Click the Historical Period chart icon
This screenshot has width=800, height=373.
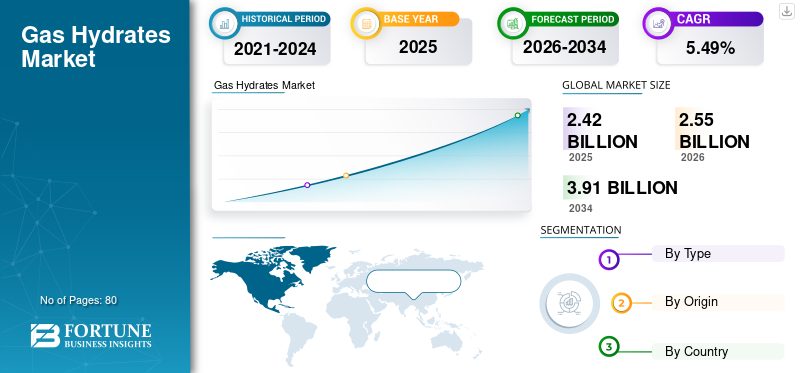(x=224, y=23)
